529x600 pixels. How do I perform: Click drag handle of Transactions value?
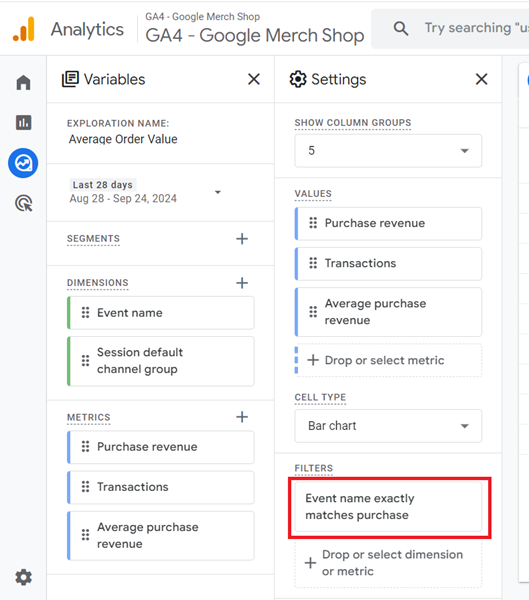point(313,263)
